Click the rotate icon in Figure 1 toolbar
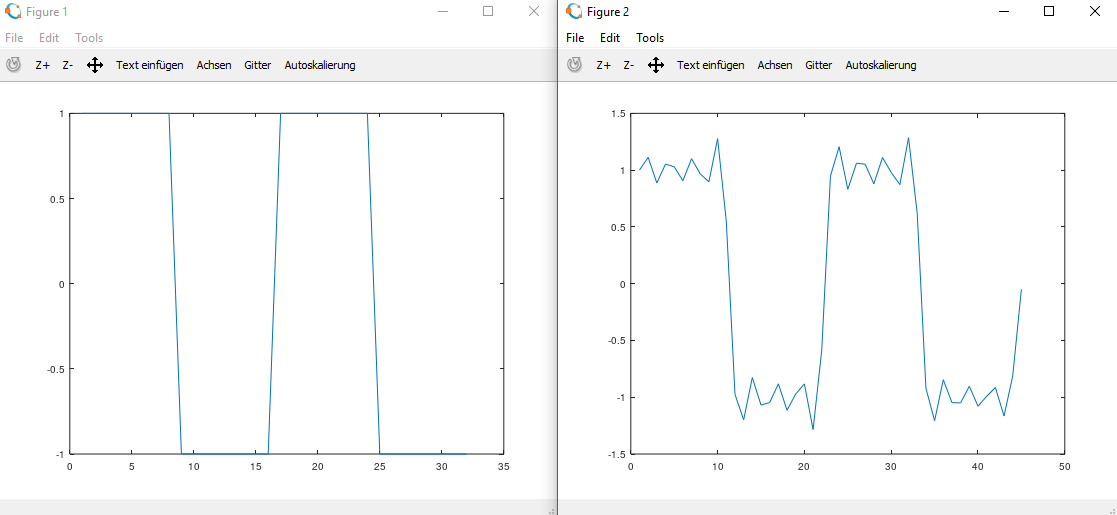 pyautogui.click(x=14, y=65)
